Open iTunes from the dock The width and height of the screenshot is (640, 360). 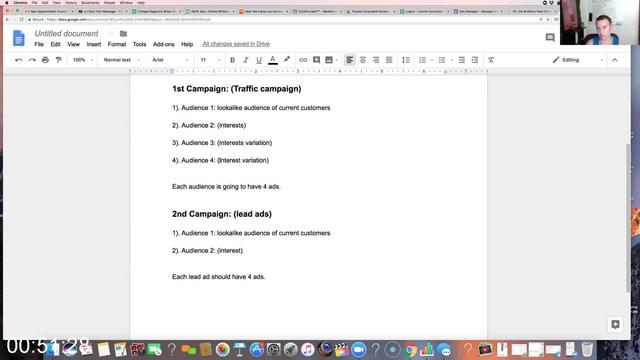308,350
